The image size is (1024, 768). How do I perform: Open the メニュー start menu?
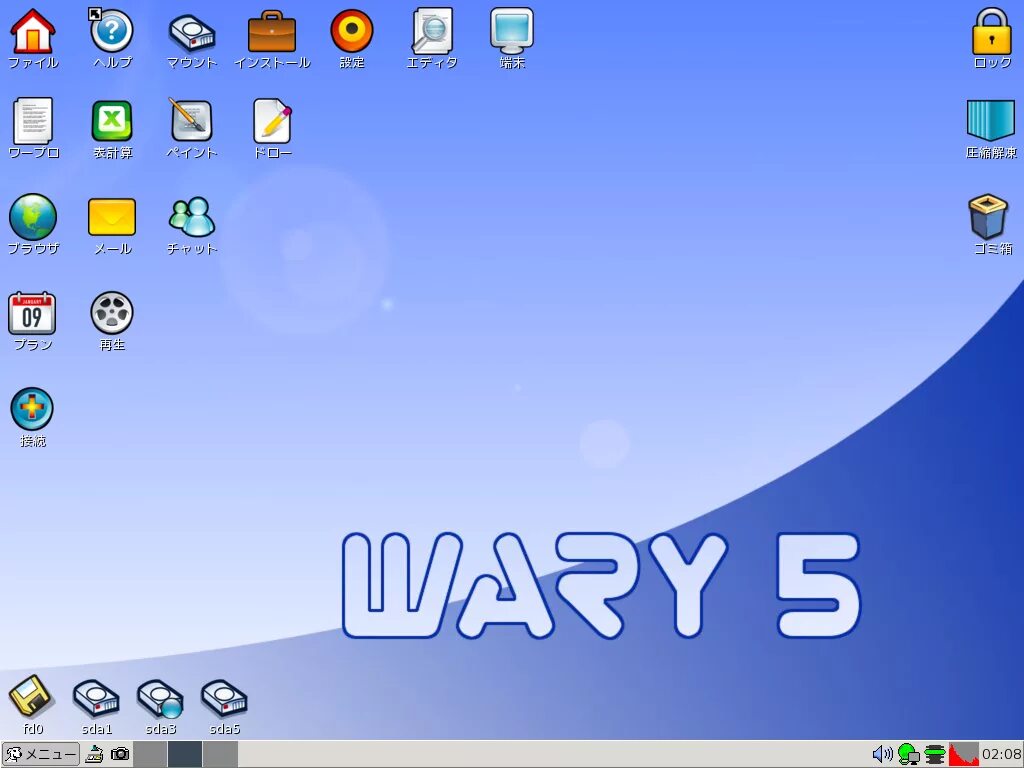point(40,754)
